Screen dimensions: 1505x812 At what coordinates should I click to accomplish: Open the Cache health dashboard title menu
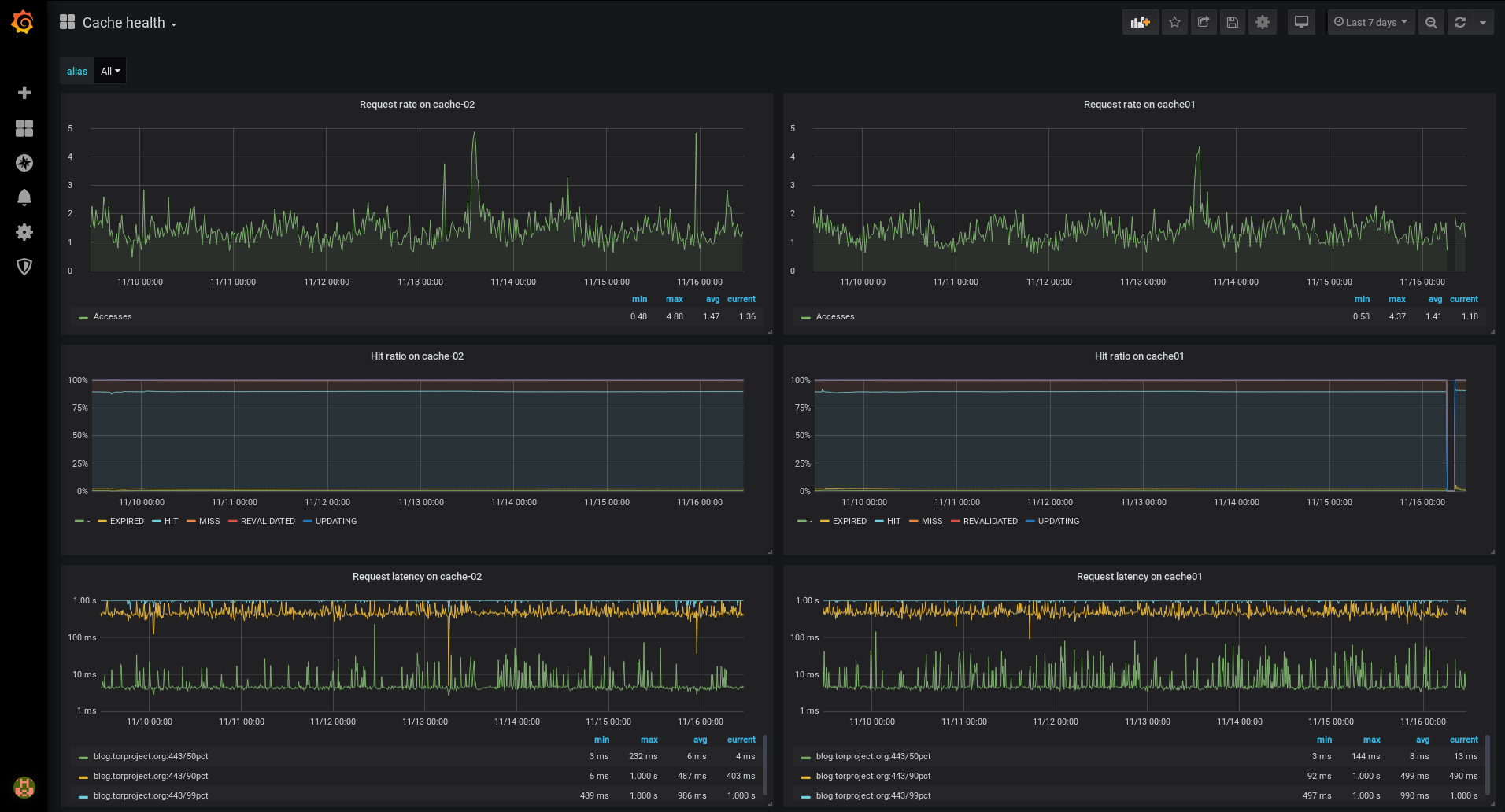pyautogui.click(x=124, y=23)
